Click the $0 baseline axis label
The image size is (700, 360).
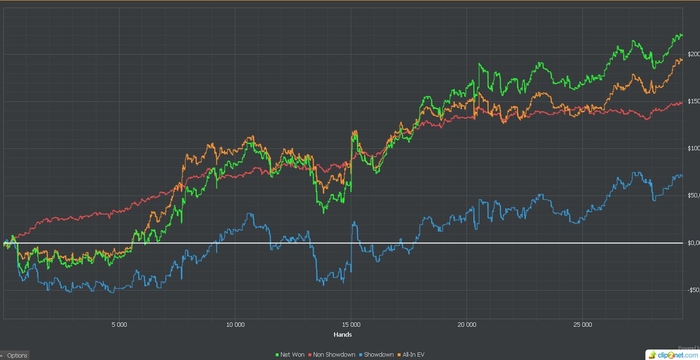click(x=694, y=243)
